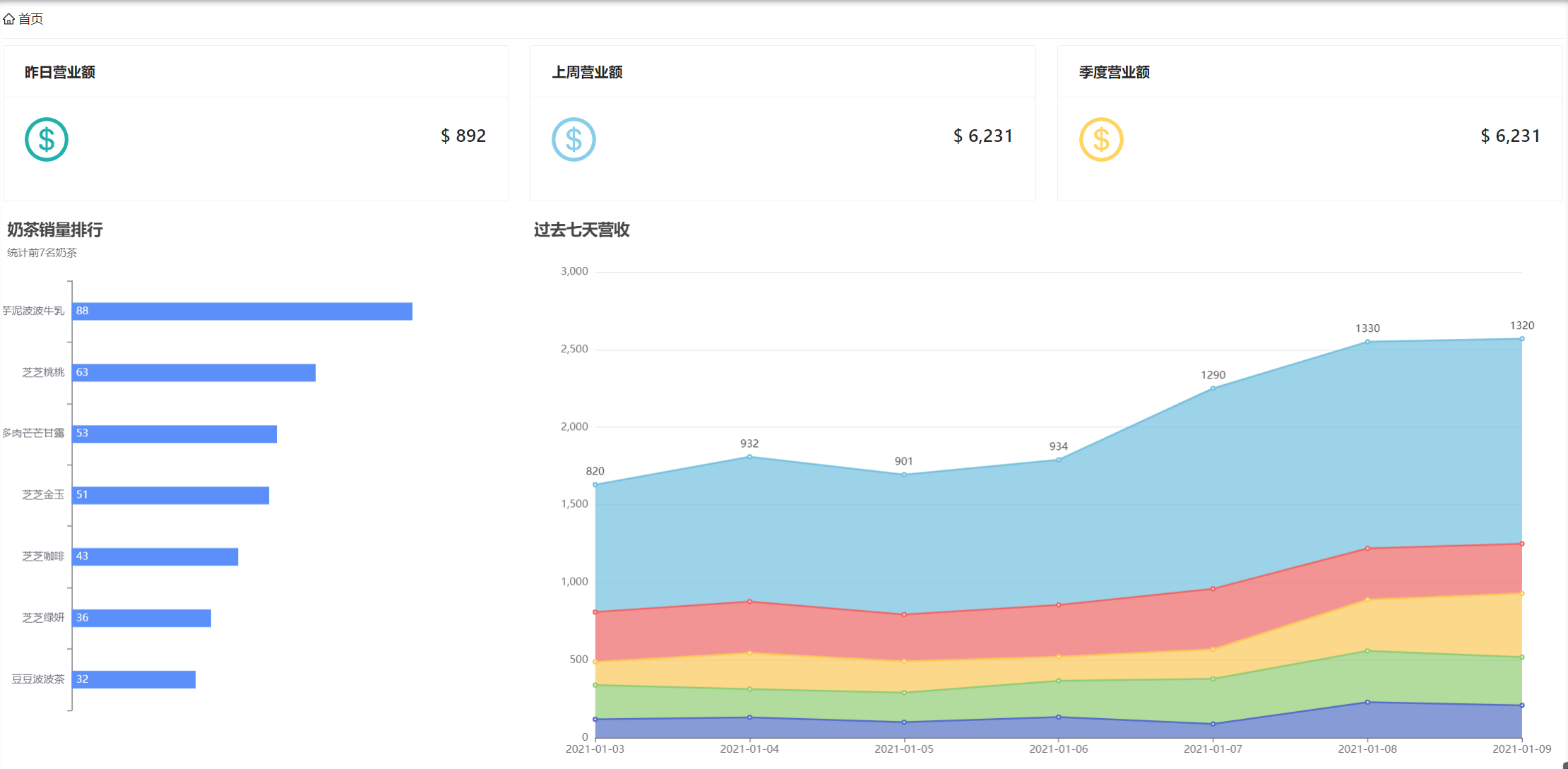The height and width of the screenshot is (769, 1568).
Task: Click the $ 6,231 value in 季度营业额
Action: tap(1510, 136)
